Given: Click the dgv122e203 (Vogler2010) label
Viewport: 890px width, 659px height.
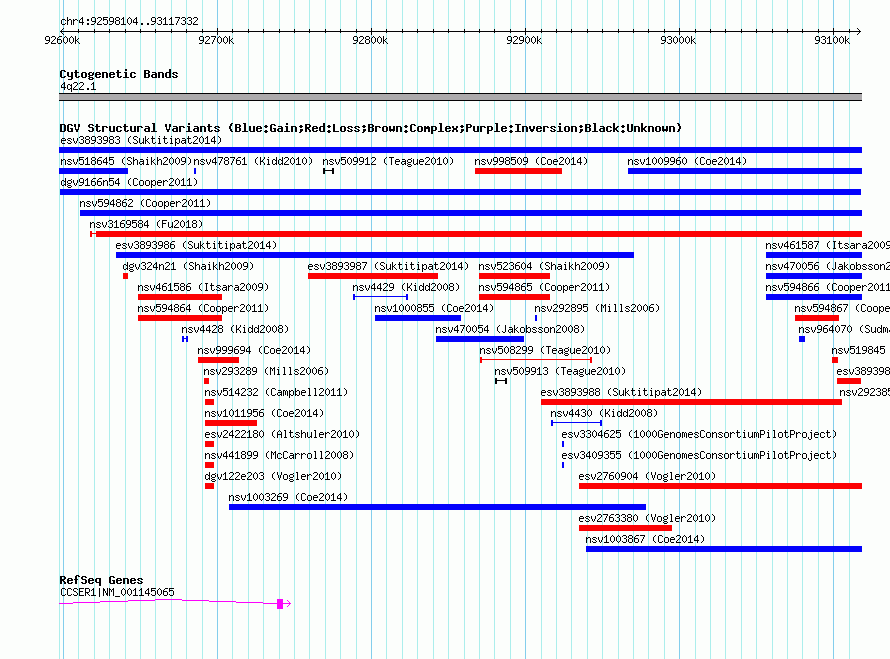Looking at the screenshot, I should (x=273, y=476).
